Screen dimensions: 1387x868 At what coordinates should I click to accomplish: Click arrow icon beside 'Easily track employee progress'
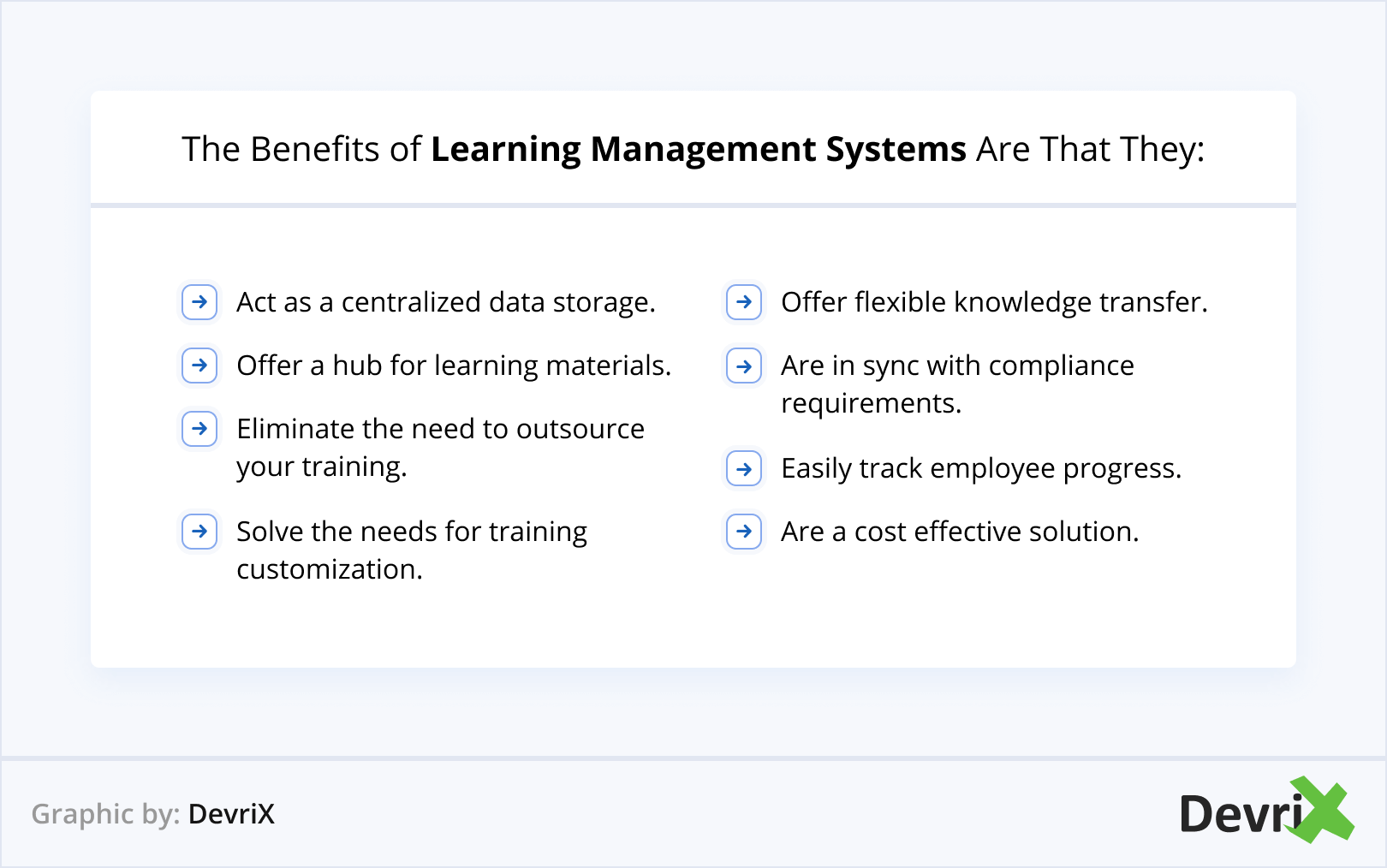[744, 469]
